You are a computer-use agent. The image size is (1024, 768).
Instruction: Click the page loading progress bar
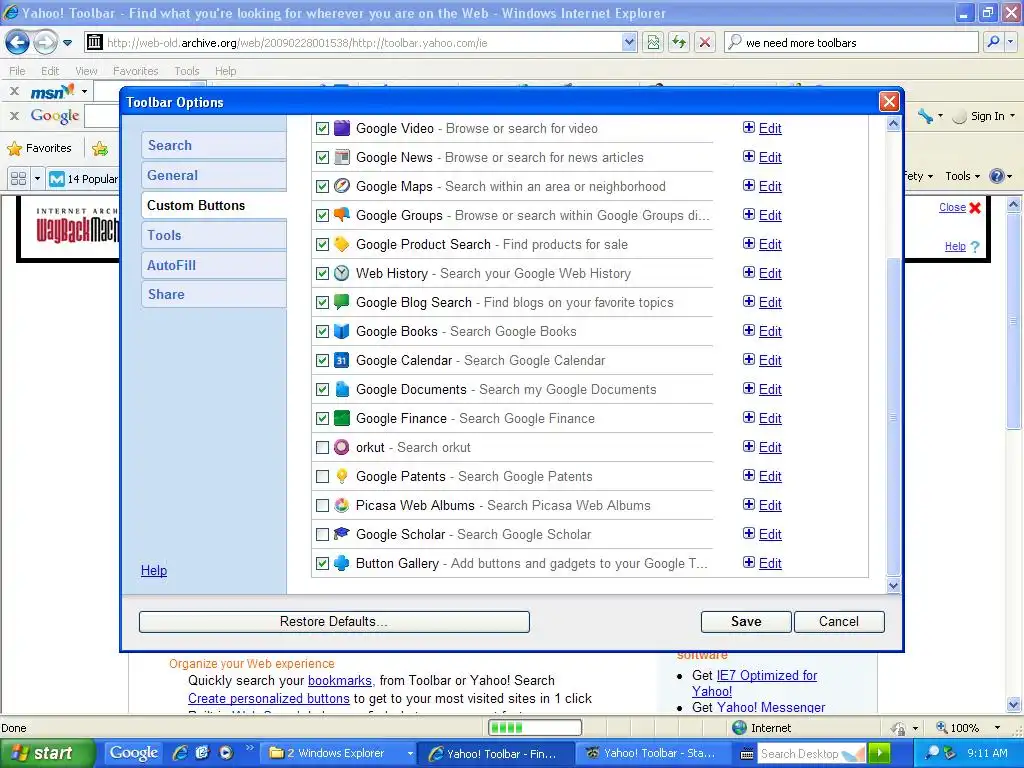click(535, 728)
